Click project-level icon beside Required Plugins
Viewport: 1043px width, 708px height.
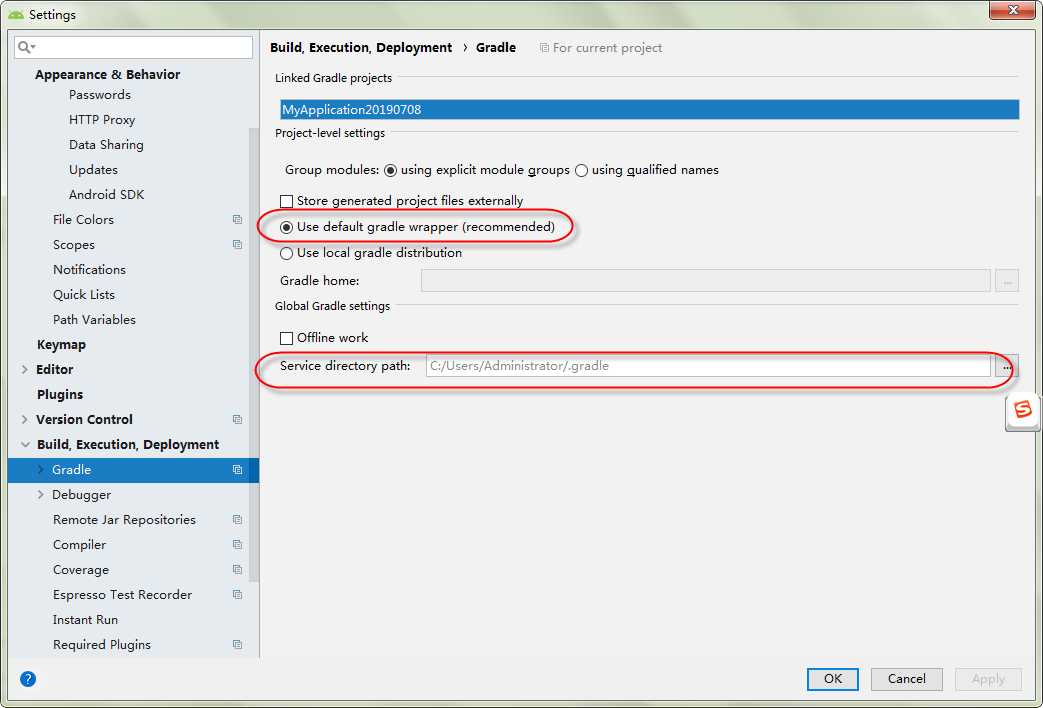237,645
